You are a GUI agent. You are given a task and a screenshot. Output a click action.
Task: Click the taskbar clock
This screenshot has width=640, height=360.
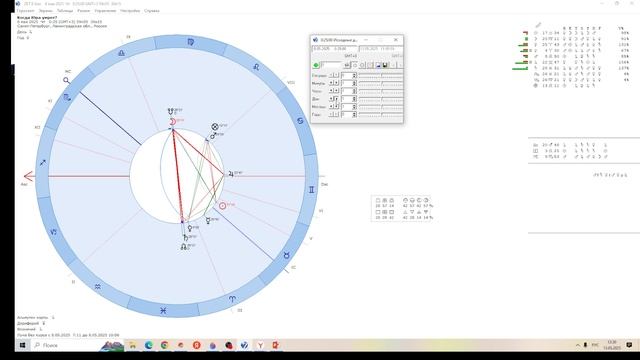point(612,345)
